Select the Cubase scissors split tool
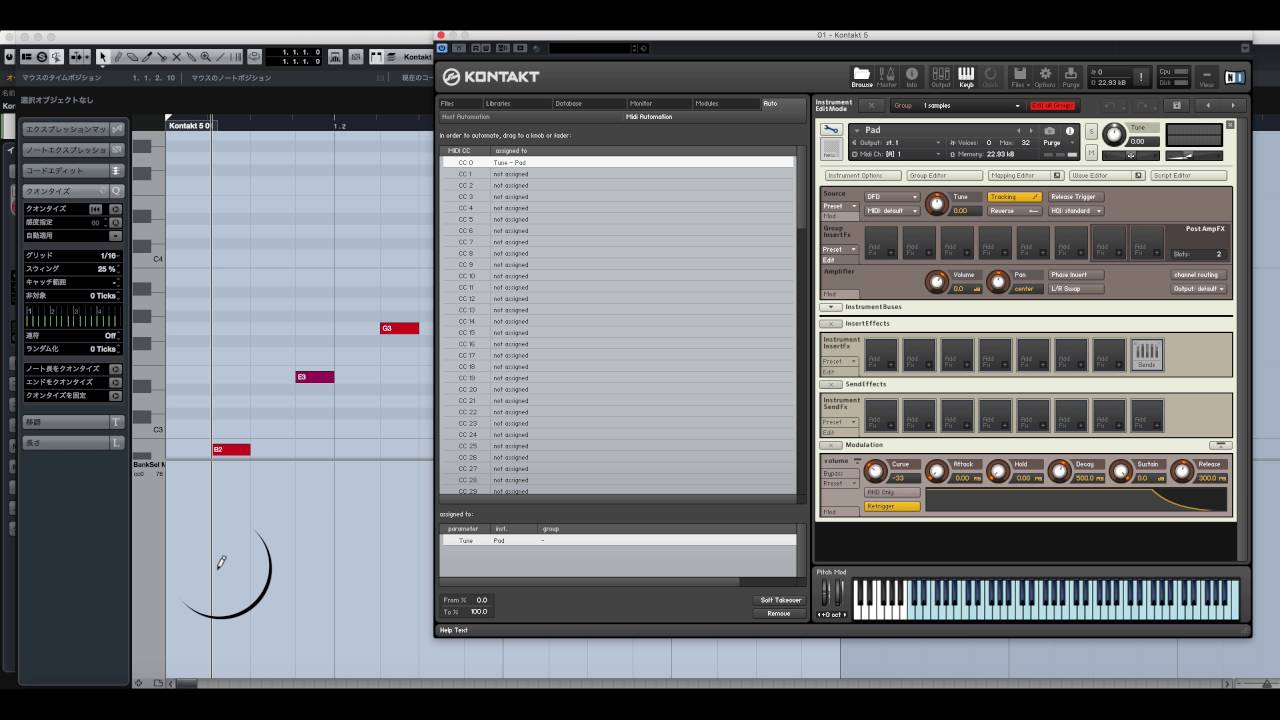This screenshot has width=1280, height=720. [161, 57]
